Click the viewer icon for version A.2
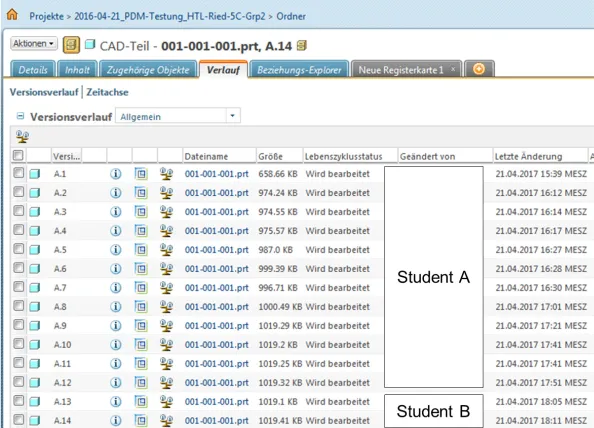 (141, 193)
